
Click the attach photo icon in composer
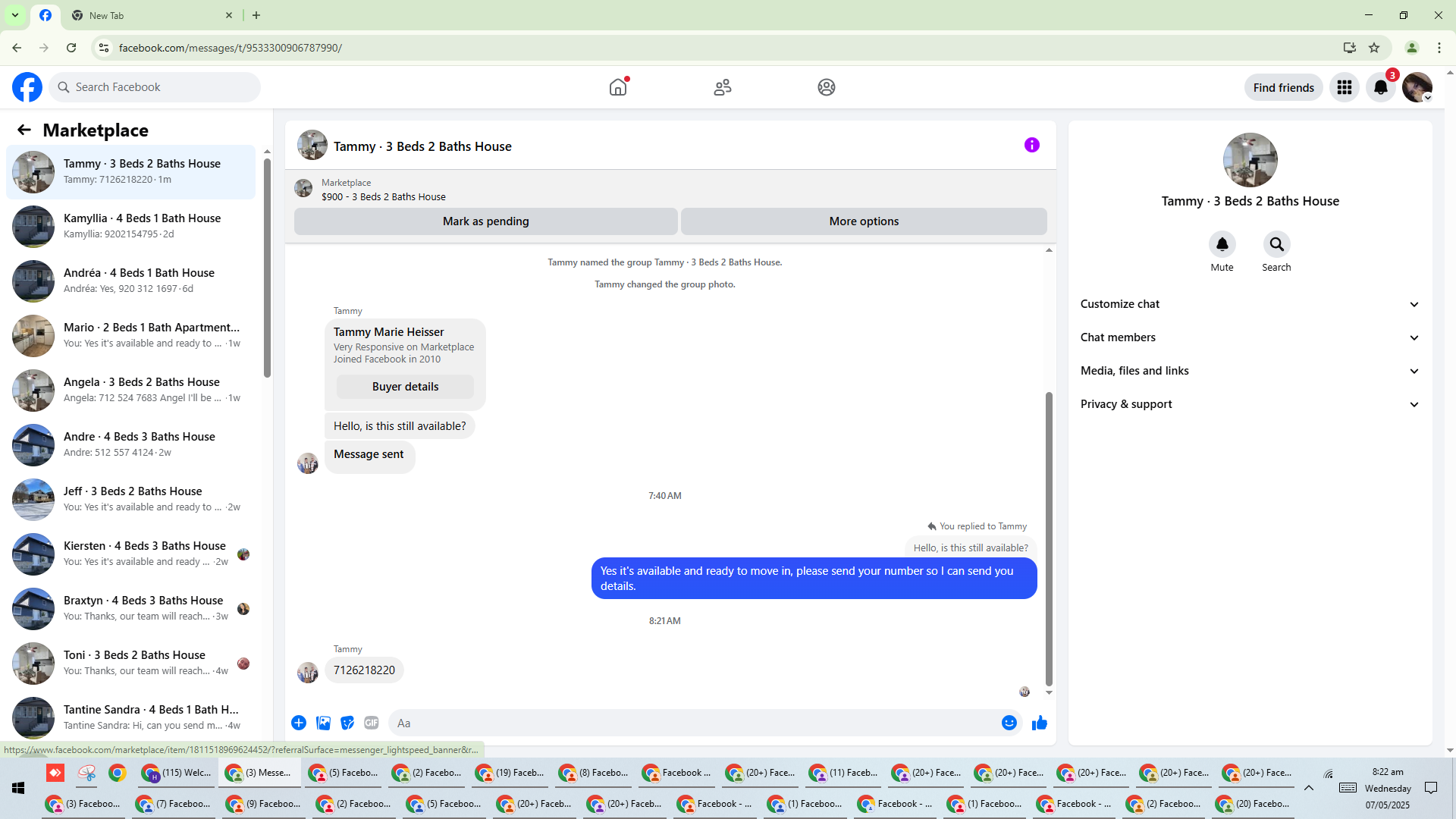[x=323, y=723]
